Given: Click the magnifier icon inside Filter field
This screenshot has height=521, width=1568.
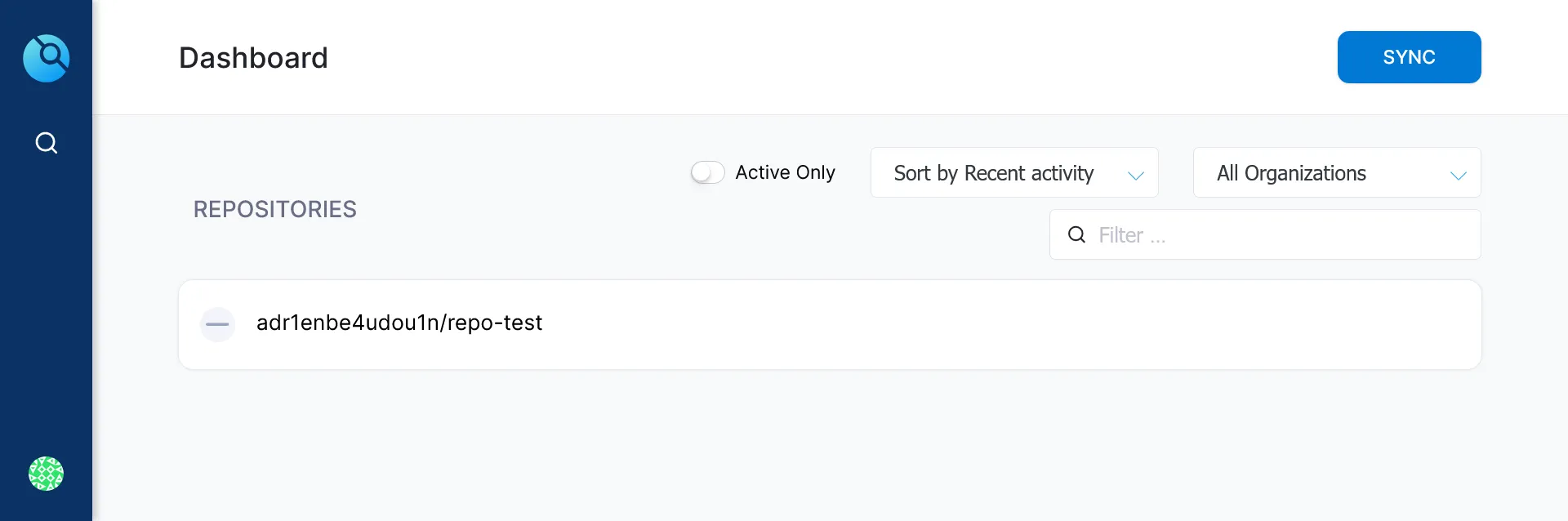Looking at the screenshot, I should 1077,235.
